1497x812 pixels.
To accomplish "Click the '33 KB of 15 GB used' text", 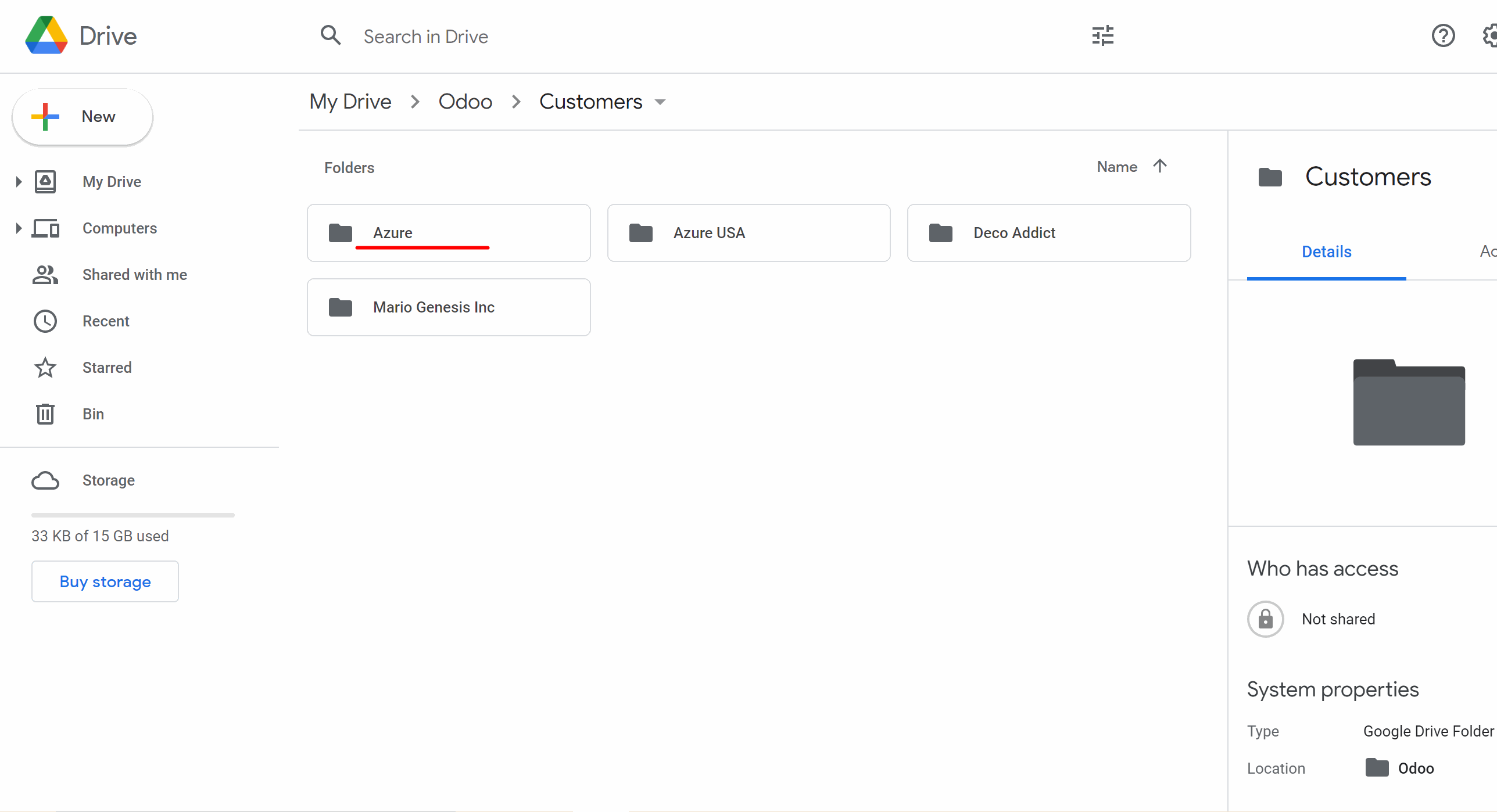I will click(x=100, y=536).
